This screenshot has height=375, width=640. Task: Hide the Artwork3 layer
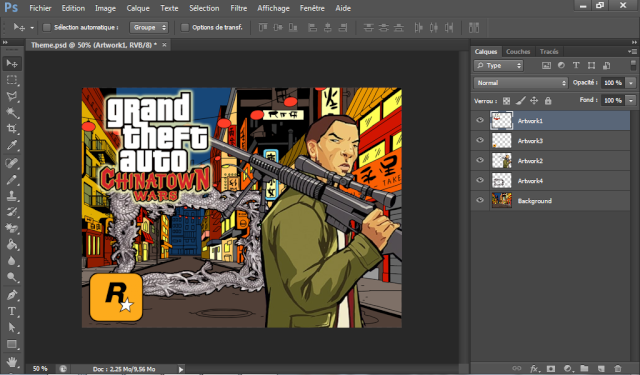point(480,140)
